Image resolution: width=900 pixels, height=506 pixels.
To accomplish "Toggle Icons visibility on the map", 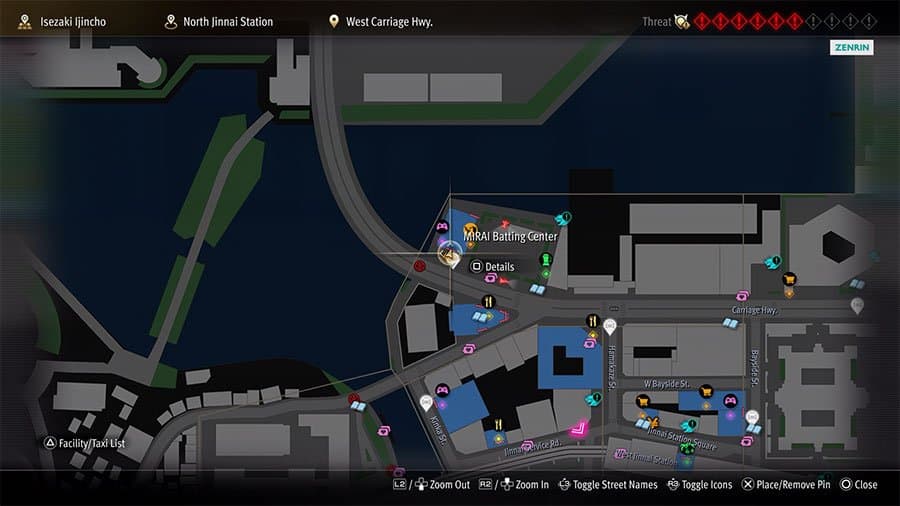I will coord(700,485).
